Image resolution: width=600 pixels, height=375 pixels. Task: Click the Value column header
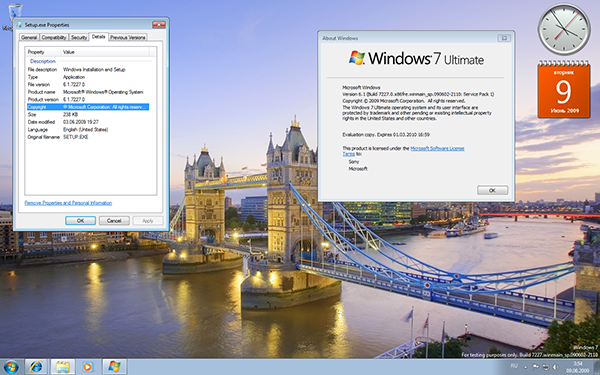(x=105, y=52)
